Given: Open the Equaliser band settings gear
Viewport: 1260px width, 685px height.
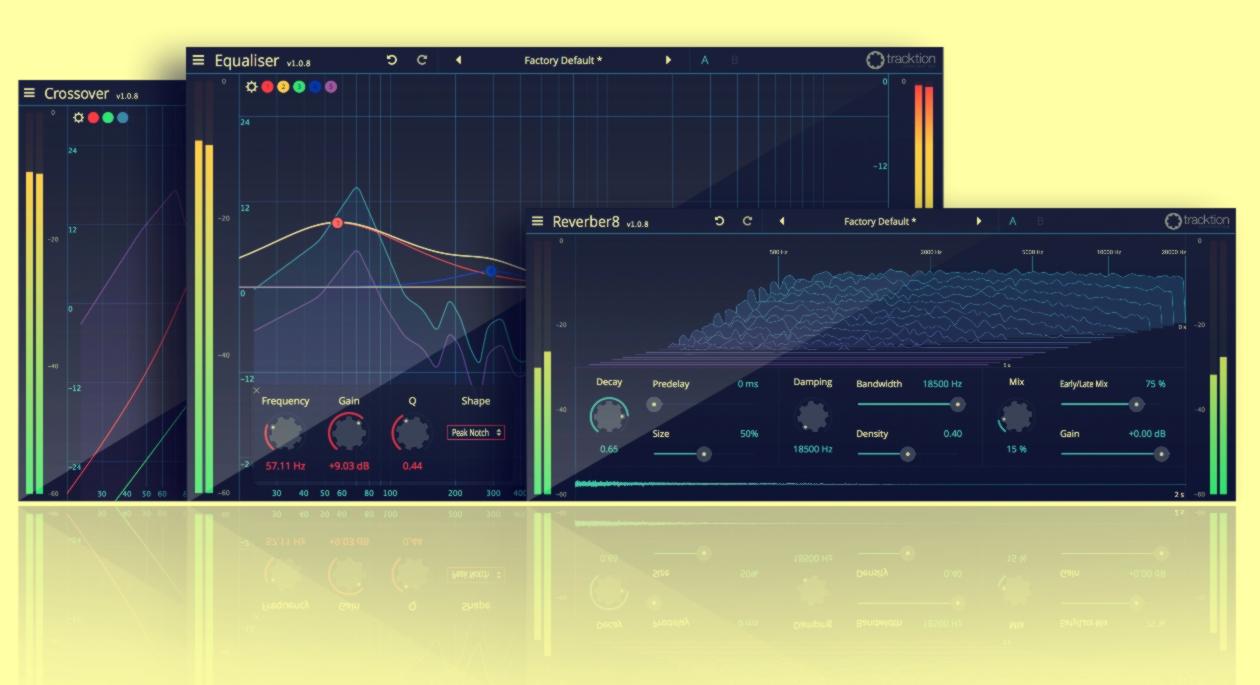Looking at the screenshot, I should [252, 87].
